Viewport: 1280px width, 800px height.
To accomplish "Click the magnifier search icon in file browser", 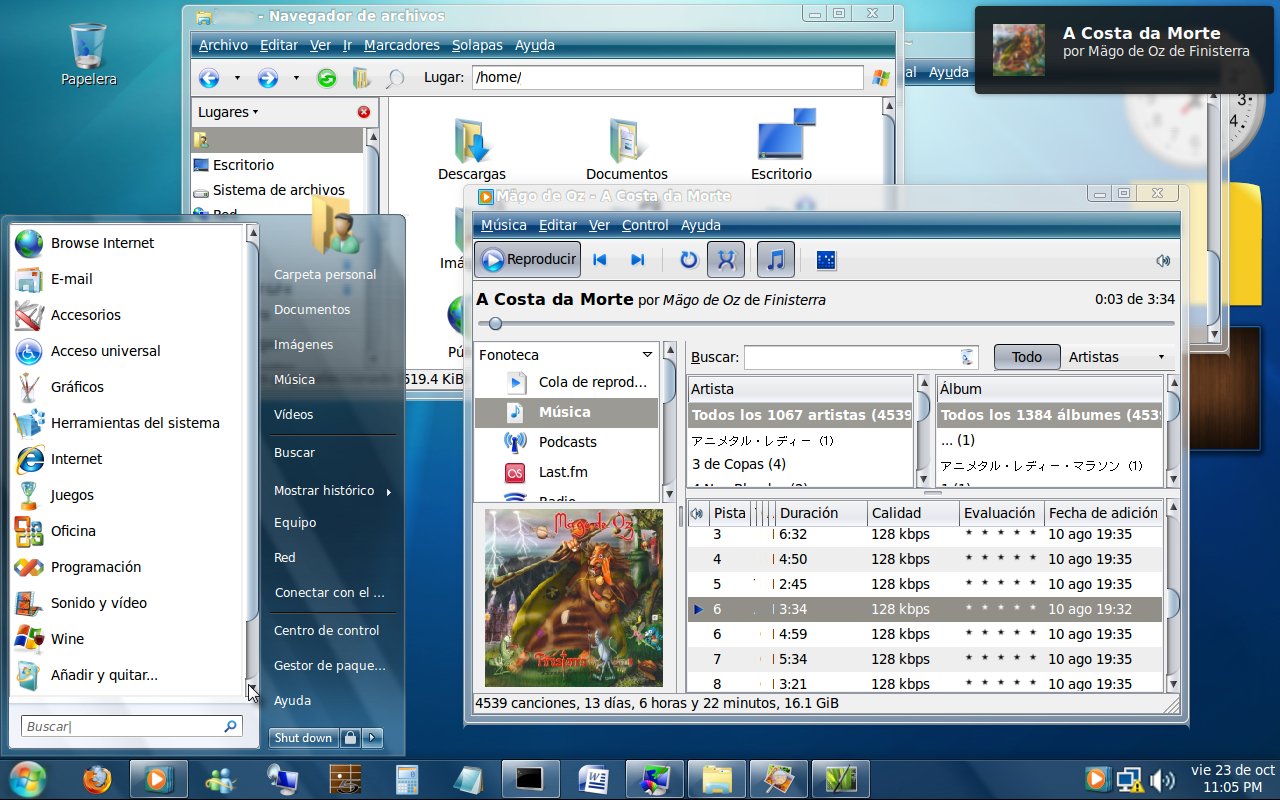I will [x=395, y=78].
